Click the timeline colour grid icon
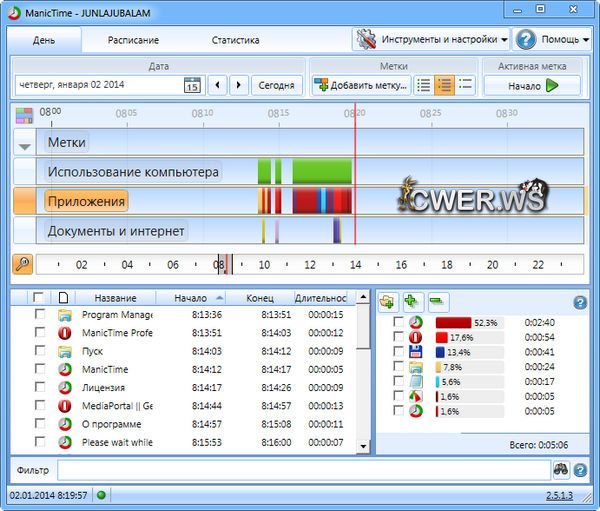The height and width of the screenshot is (511, 600). pos(24,116)
